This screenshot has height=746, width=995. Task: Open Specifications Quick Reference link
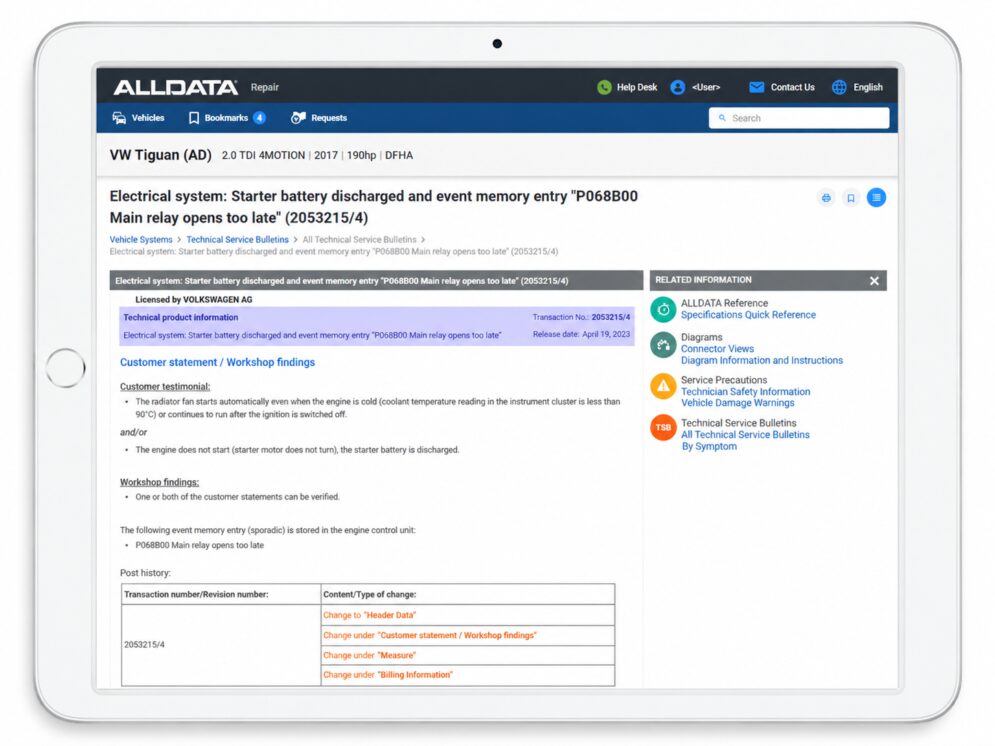coord(748,315)
